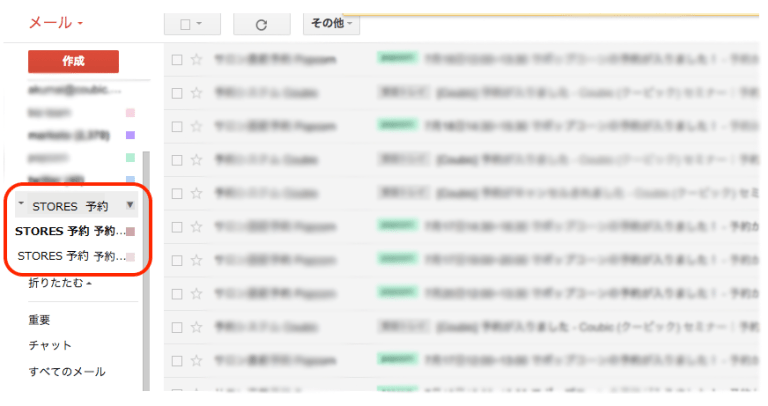Tick the checkbox of the fourth email
The width and height of the screenshot is (768, 406).
click(177, 160)
